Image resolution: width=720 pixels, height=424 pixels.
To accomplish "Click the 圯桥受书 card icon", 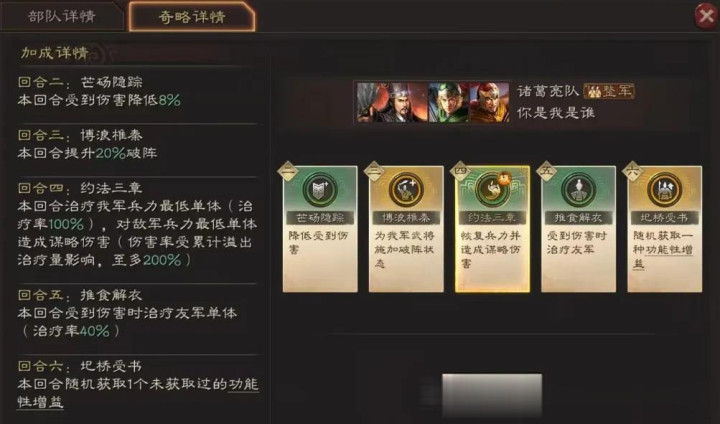I will (664, 190).
